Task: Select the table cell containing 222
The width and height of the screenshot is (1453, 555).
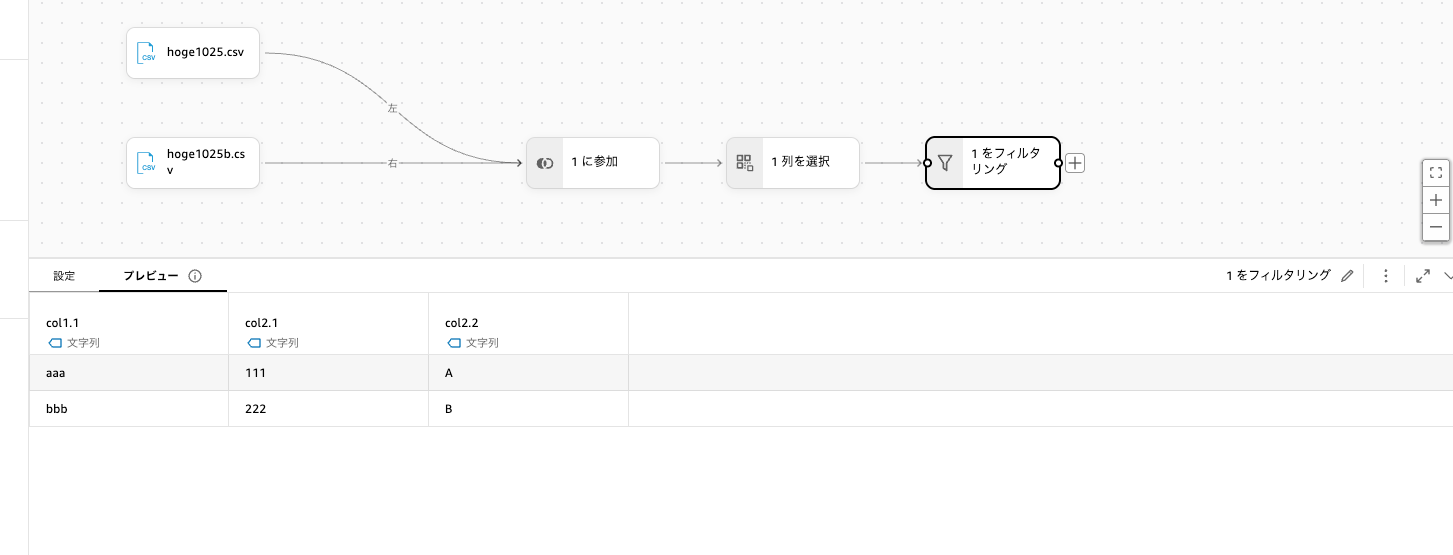Action: [256, 409]
